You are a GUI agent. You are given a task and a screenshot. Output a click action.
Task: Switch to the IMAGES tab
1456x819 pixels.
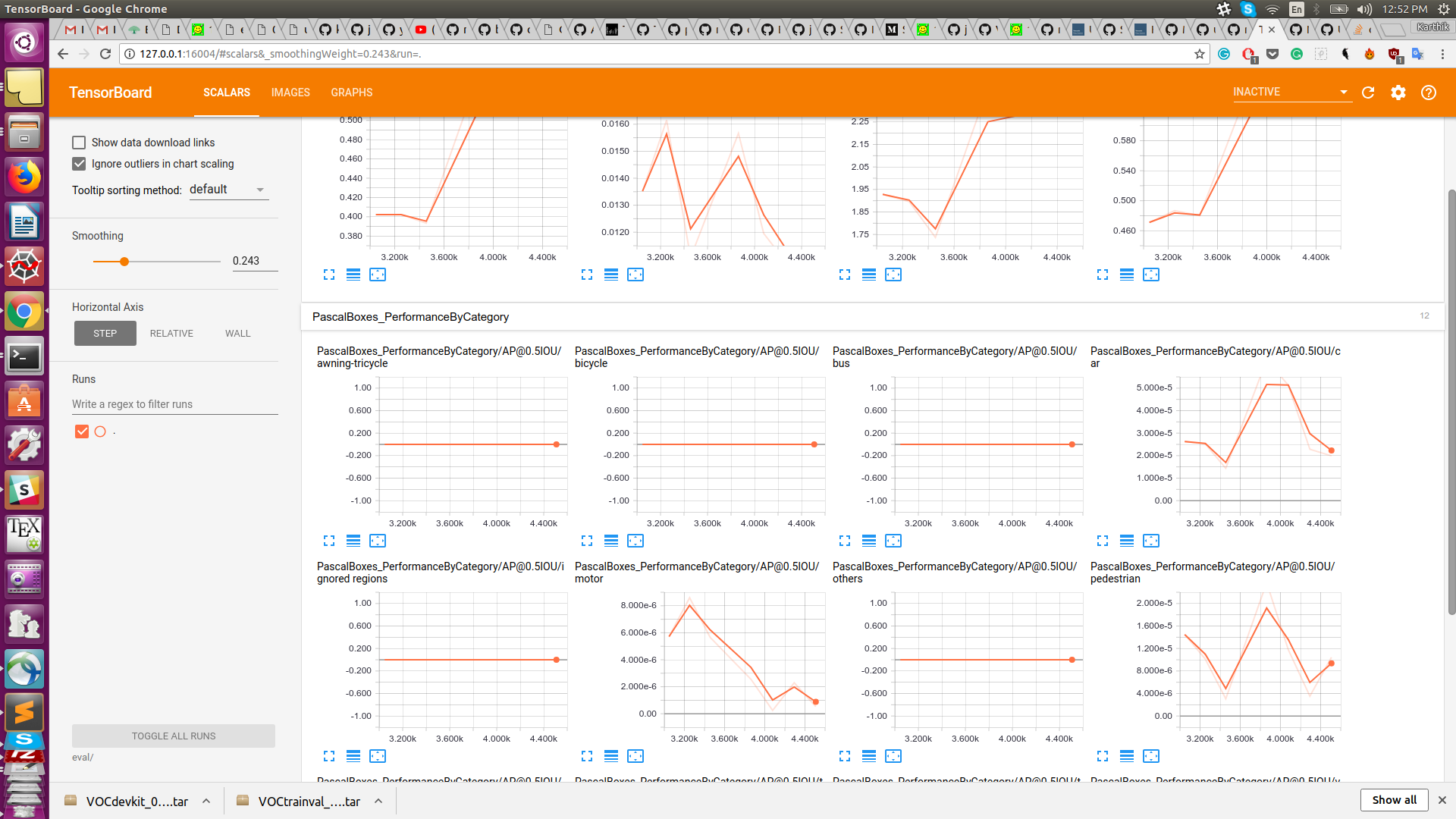290,93
